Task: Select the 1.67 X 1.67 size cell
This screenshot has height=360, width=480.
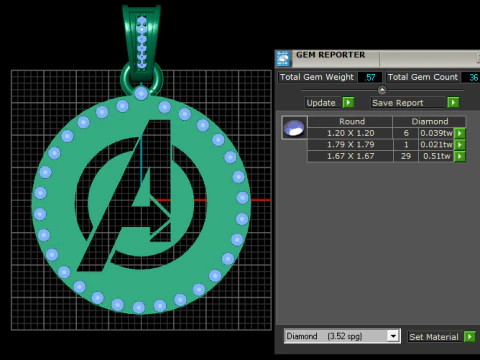Action: (350, 156)
